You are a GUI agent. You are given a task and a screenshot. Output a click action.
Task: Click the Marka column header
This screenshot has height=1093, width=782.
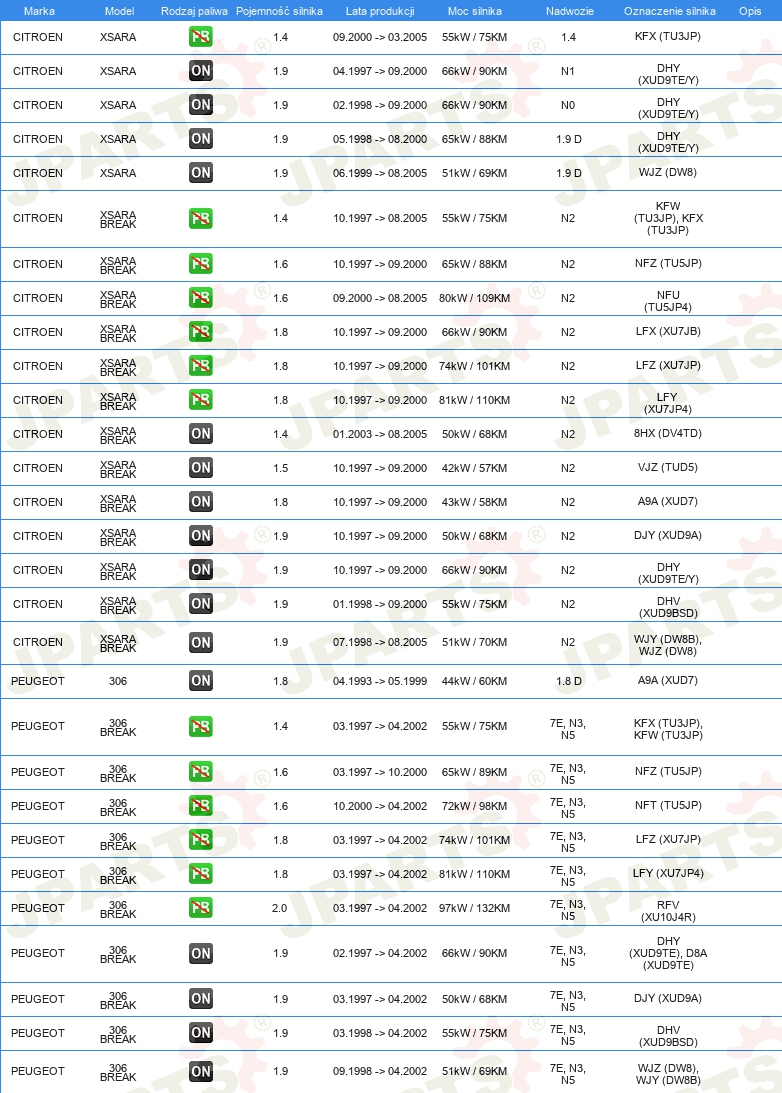pos(39,11)
